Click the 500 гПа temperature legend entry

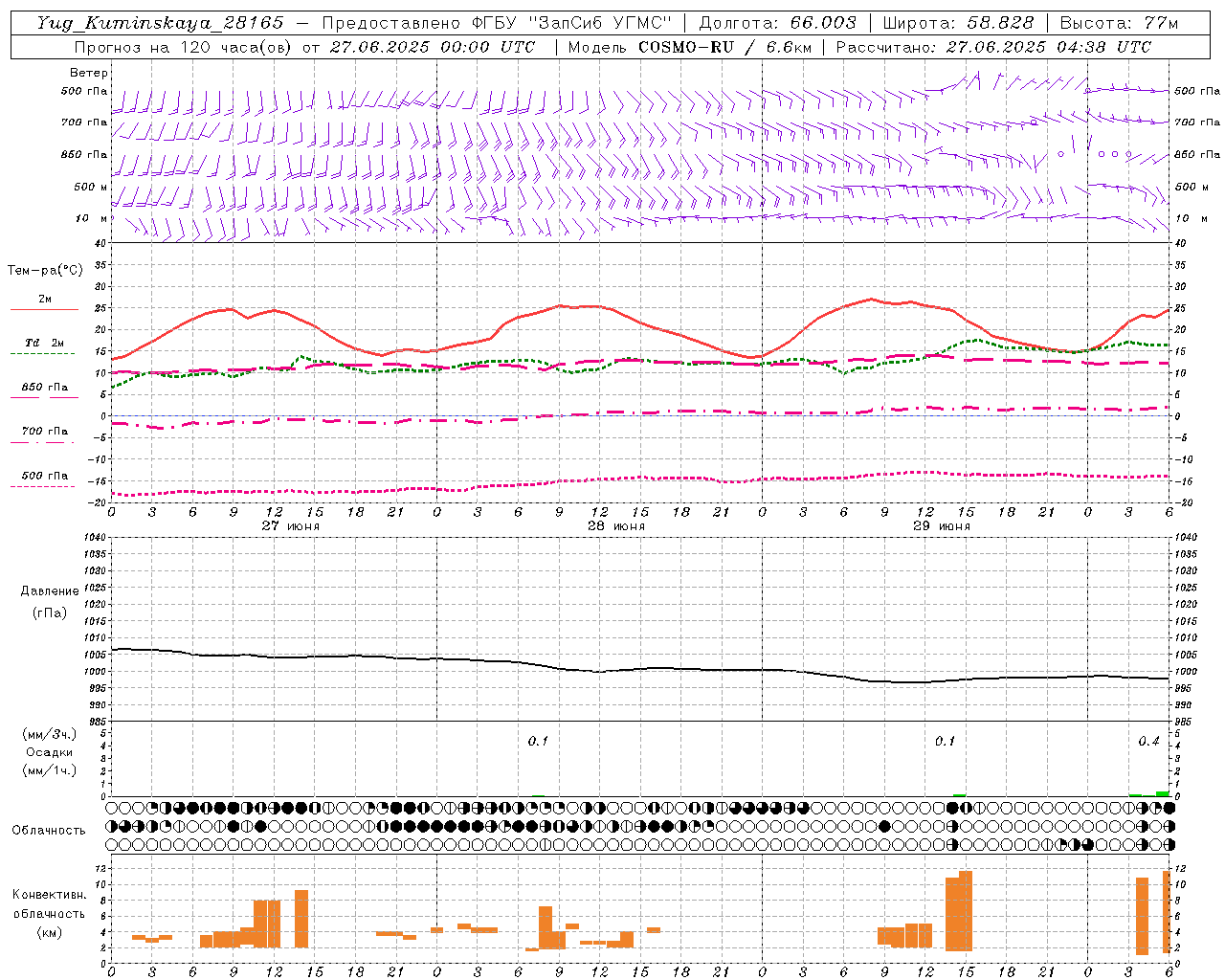point(45,476)
